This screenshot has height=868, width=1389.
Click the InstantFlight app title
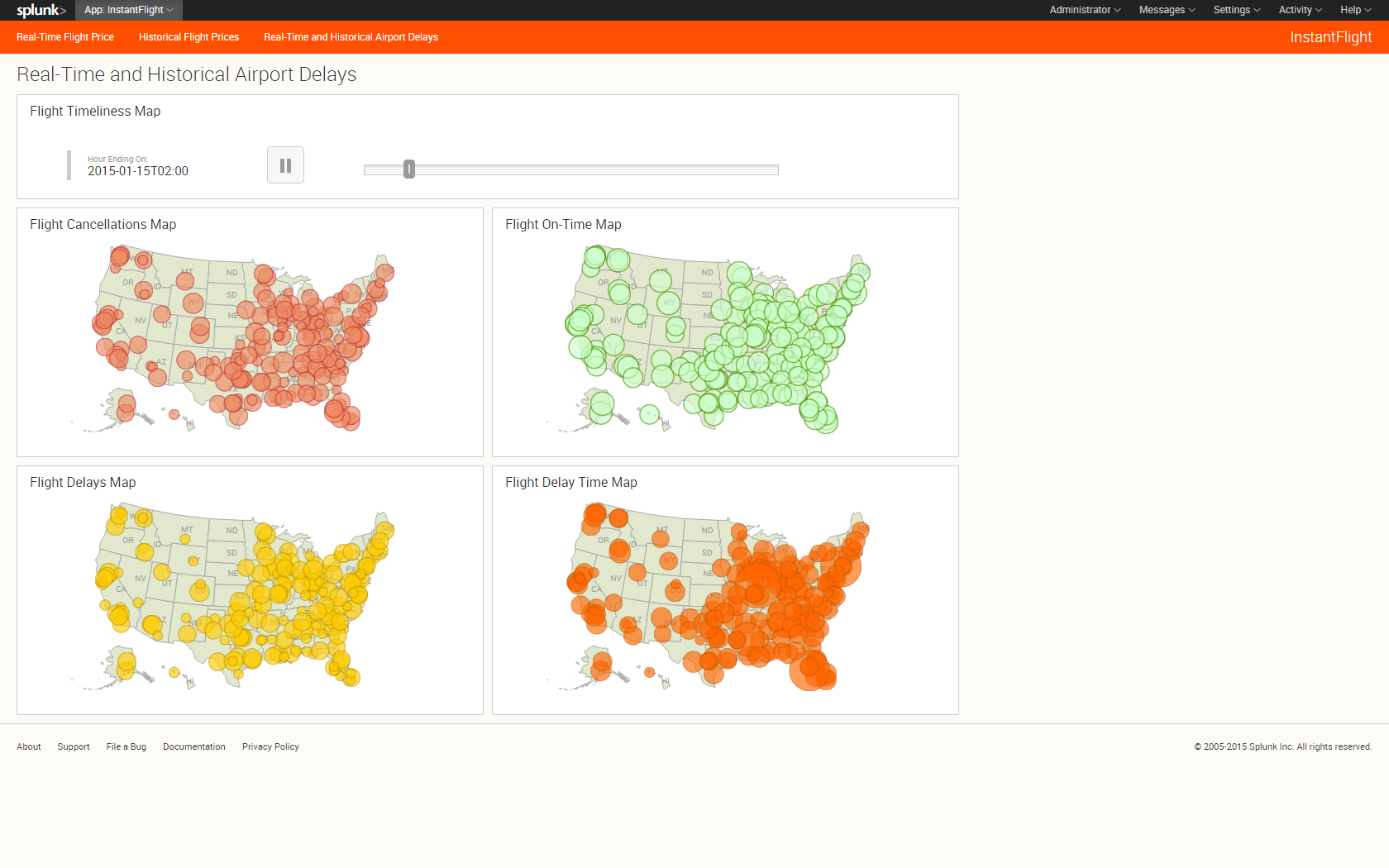click(1330, 37)
